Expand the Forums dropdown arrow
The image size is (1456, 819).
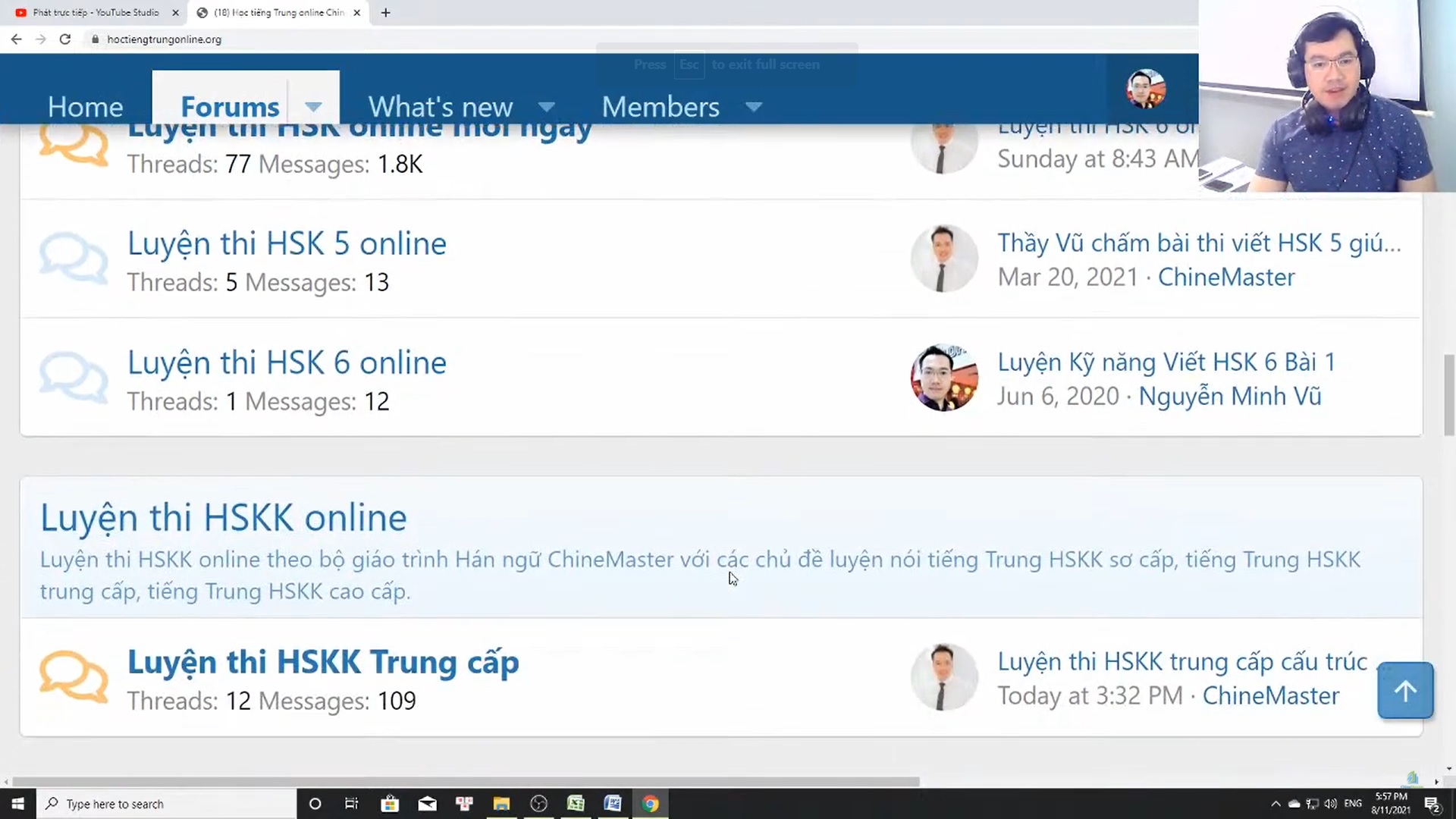[313, 107]
